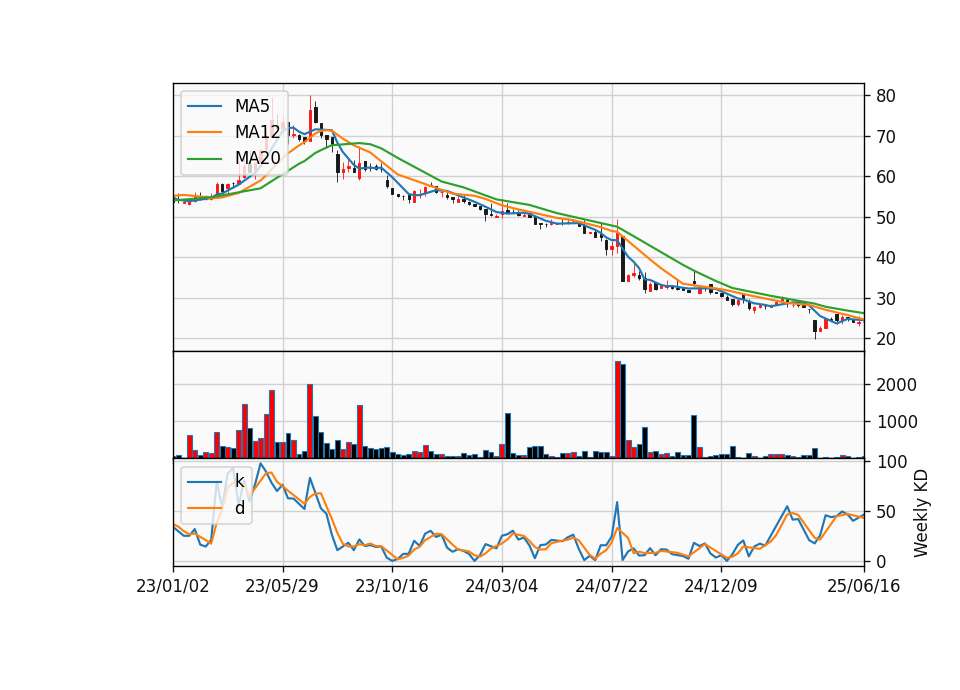Click the orange MA12 legend line sample

click(204, 132)
